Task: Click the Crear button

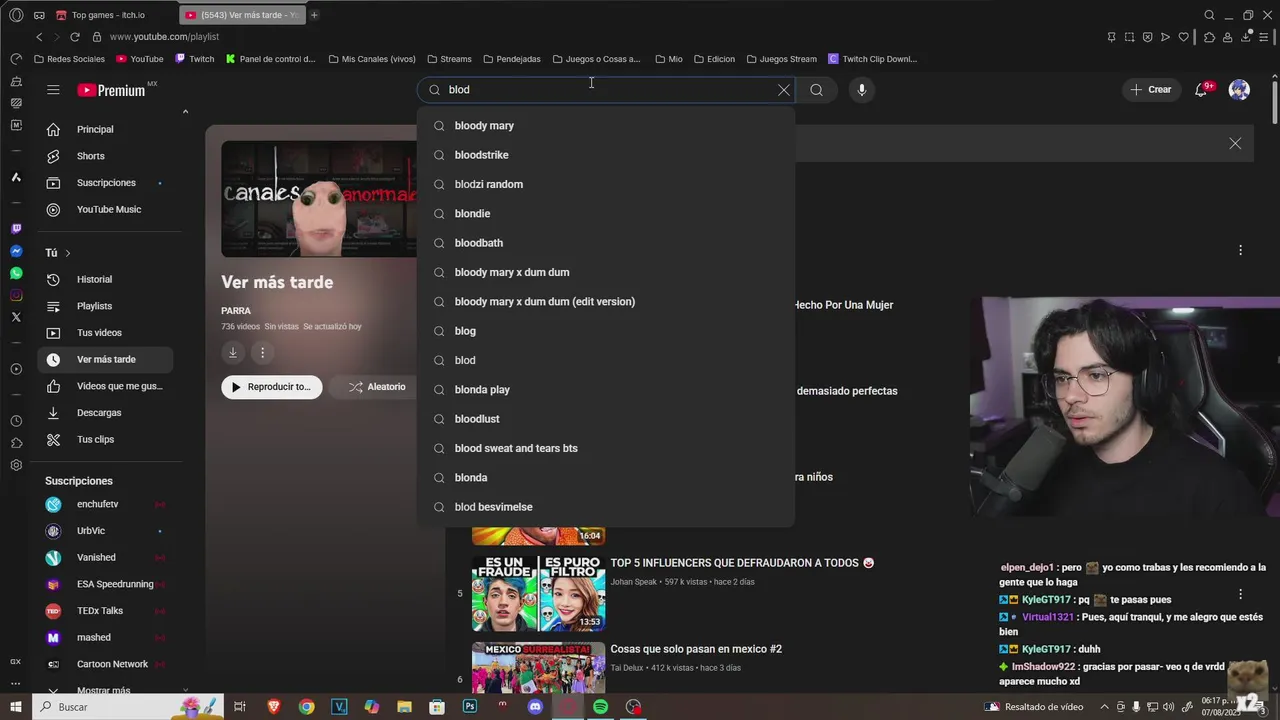Action: pos(1151,90)
